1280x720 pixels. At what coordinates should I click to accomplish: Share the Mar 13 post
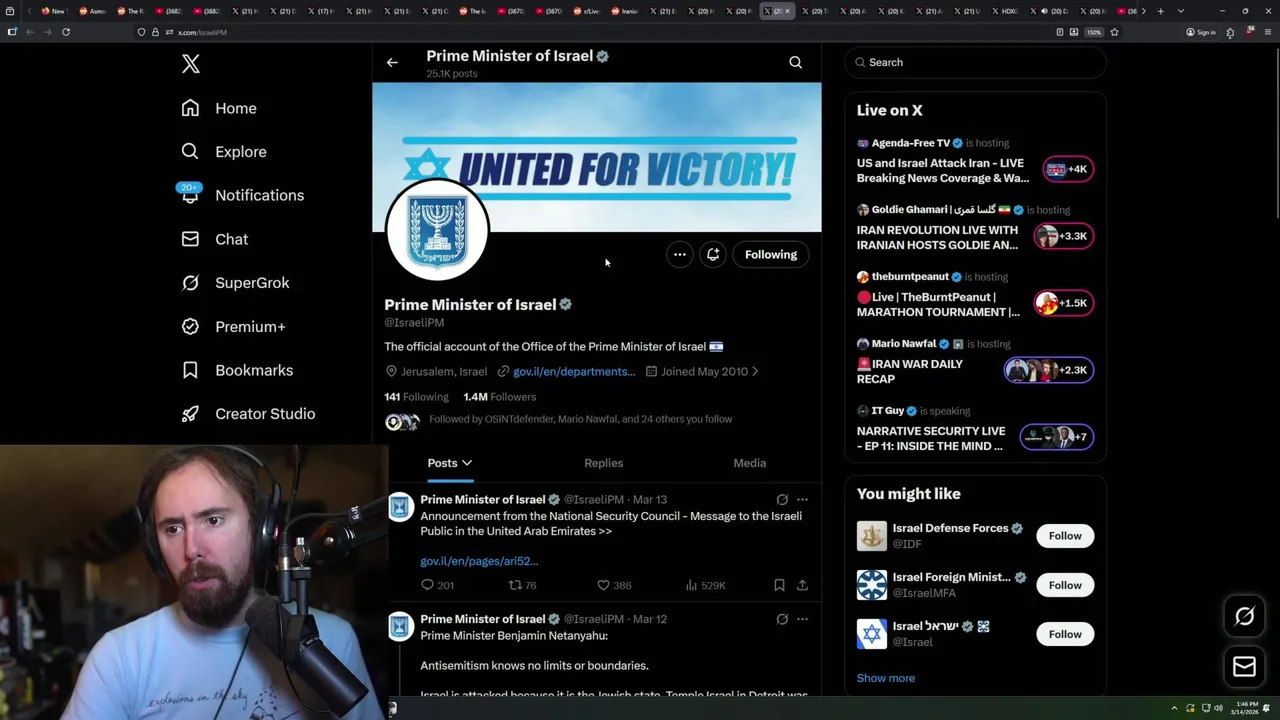coord(802,585)
